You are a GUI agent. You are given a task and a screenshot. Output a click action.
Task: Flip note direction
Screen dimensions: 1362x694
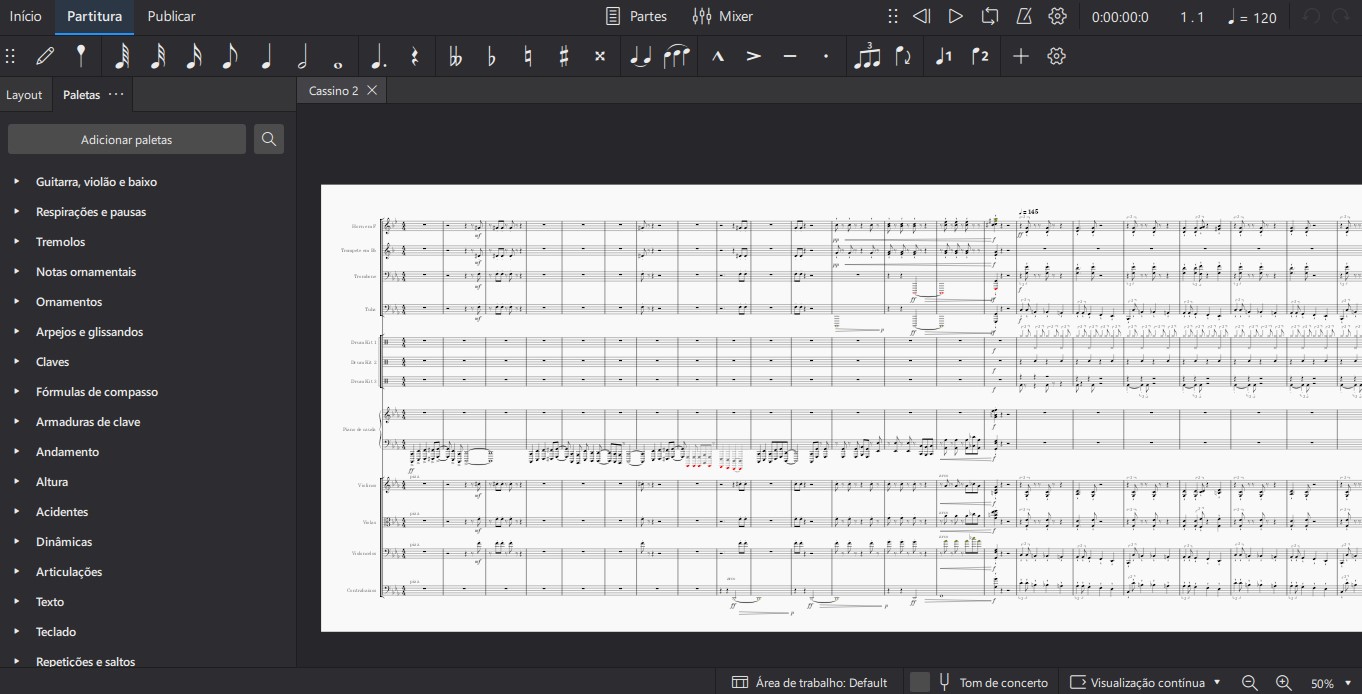click(x=903, y=56)
